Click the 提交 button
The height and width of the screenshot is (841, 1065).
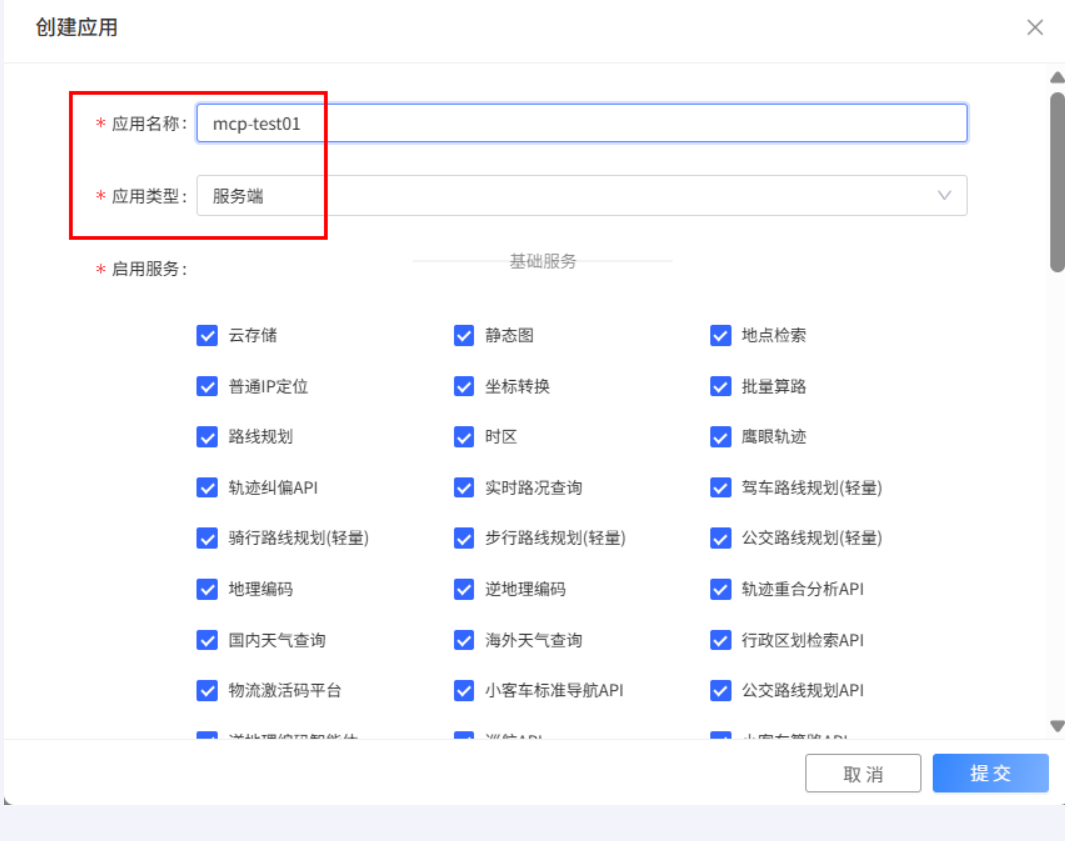pos(990,774)
